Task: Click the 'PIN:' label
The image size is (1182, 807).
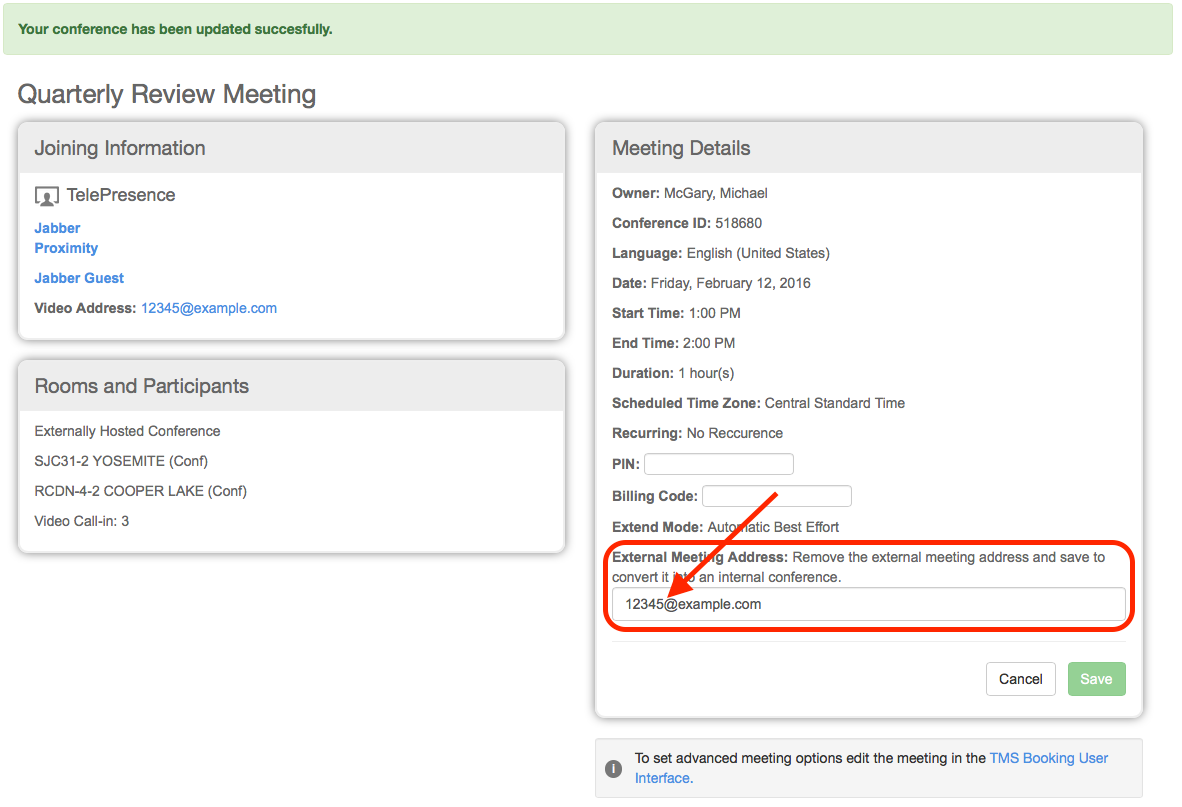Action: click(x=626, y=464)
